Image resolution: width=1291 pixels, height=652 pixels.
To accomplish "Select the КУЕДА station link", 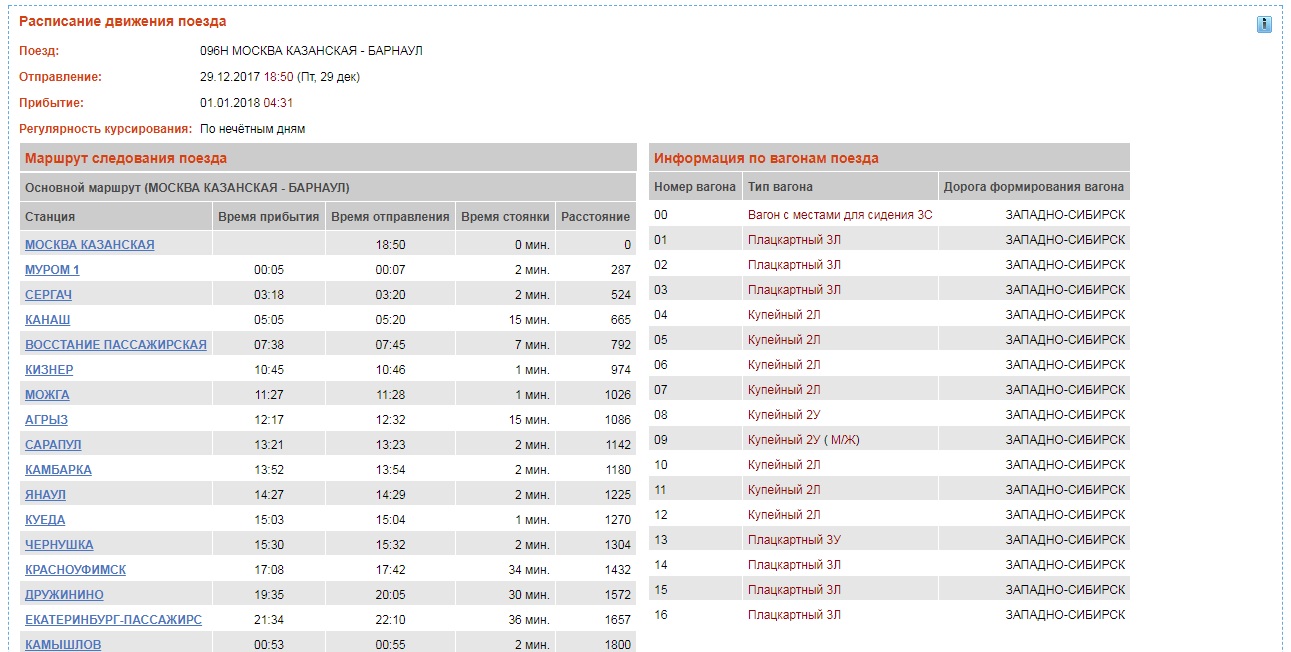I will (45, 520).
